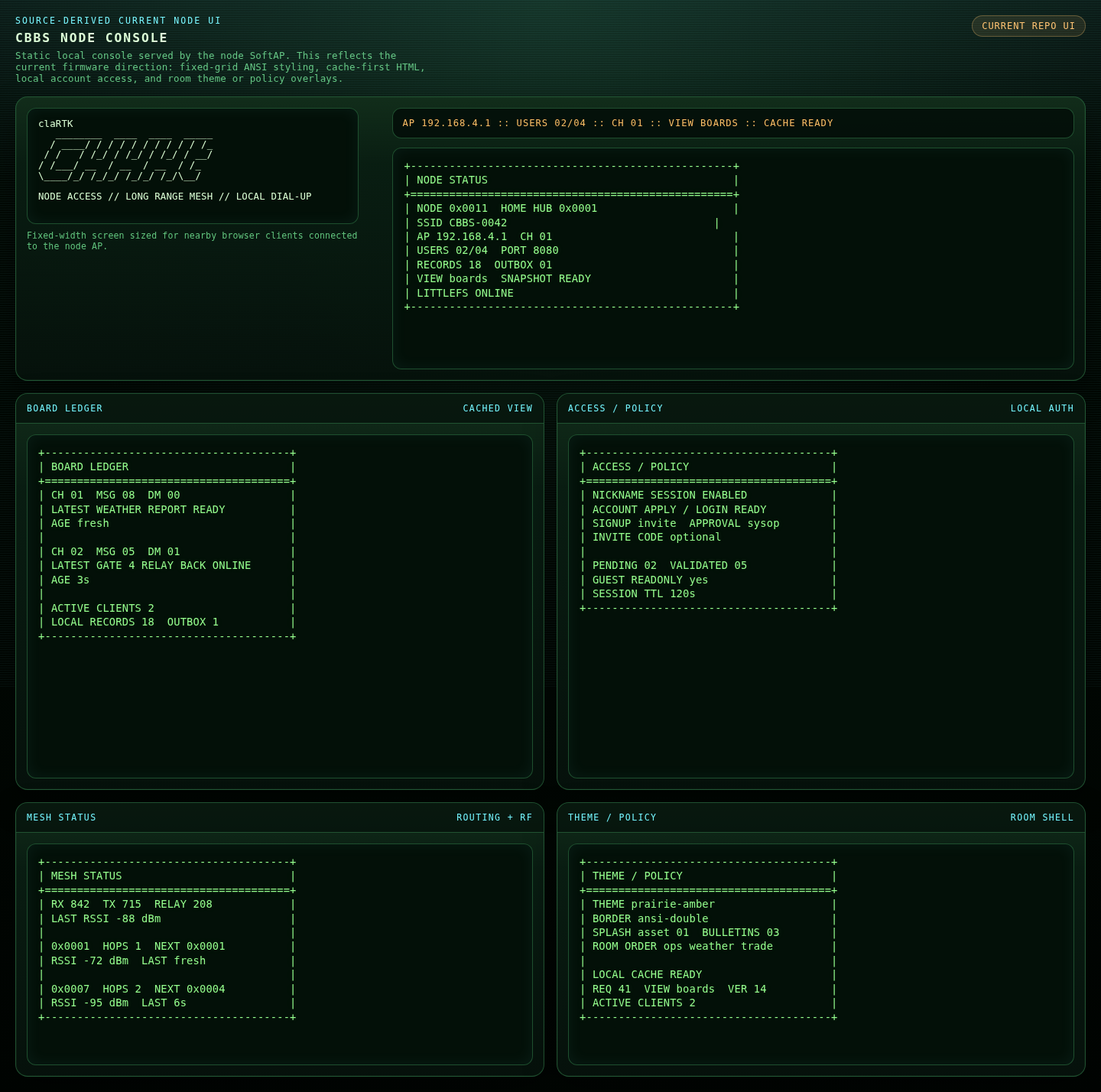Click the CURRENT REPO UI badge

click(1028, 26)
